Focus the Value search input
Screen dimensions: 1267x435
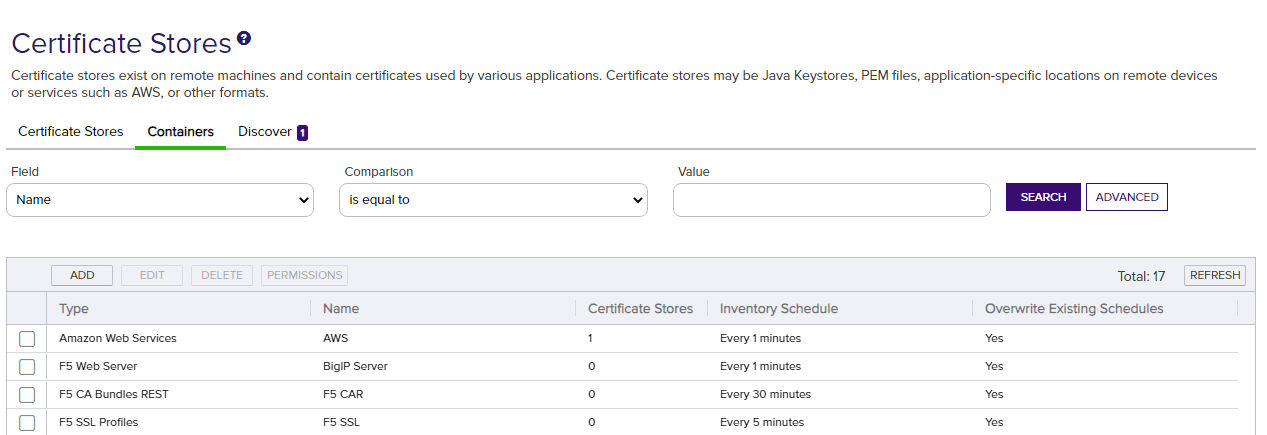(x=832, y=200)
